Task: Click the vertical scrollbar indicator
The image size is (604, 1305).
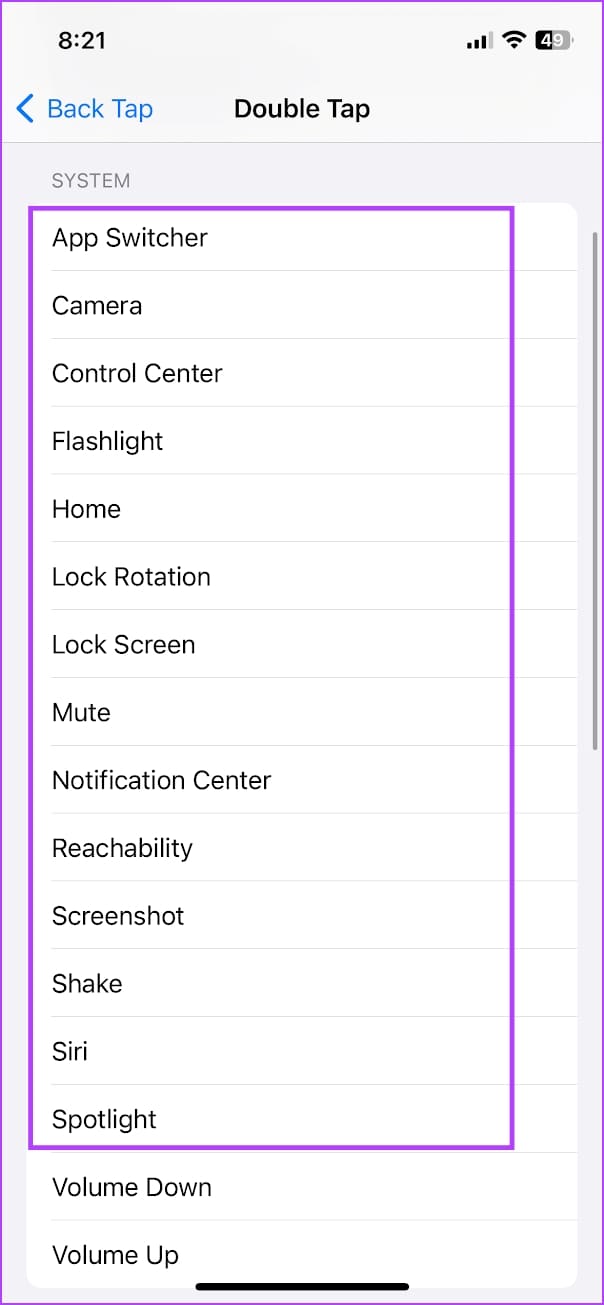Action: tap(596, 490)
